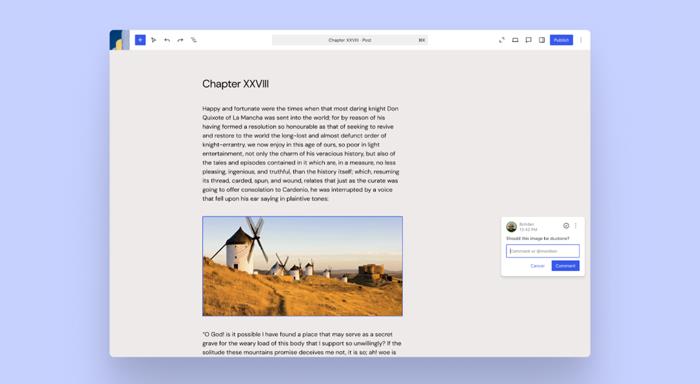The image size is (700, 384).
Task: Click the command palette keyboard shortcut hint
Action: point(421,40)
